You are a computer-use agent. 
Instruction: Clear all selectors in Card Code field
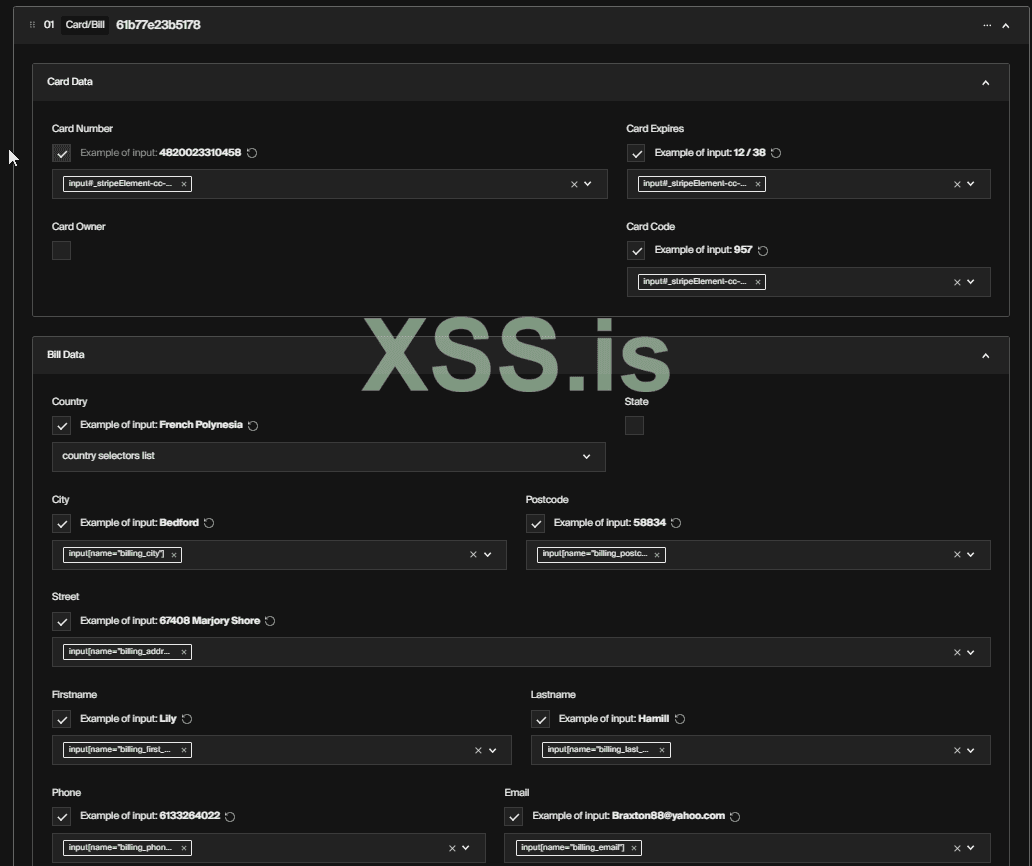coord(957,282)
